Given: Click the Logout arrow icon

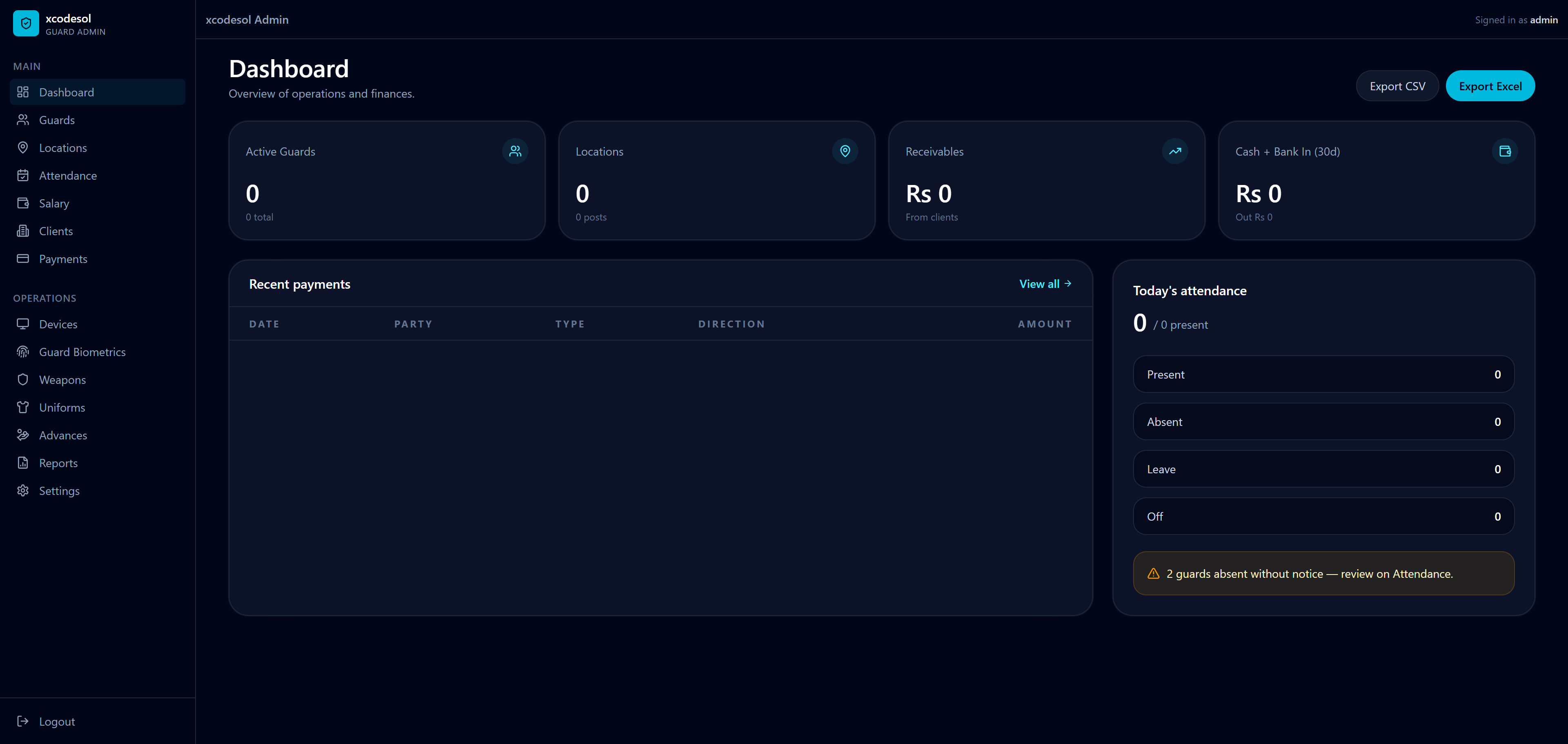Looking at the screenshot, I should (23, 722).
